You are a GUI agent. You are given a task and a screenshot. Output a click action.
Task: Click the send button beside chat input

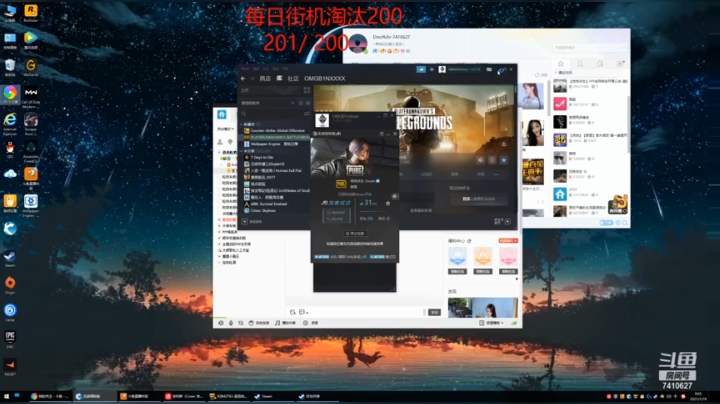(x=434, y=312)
